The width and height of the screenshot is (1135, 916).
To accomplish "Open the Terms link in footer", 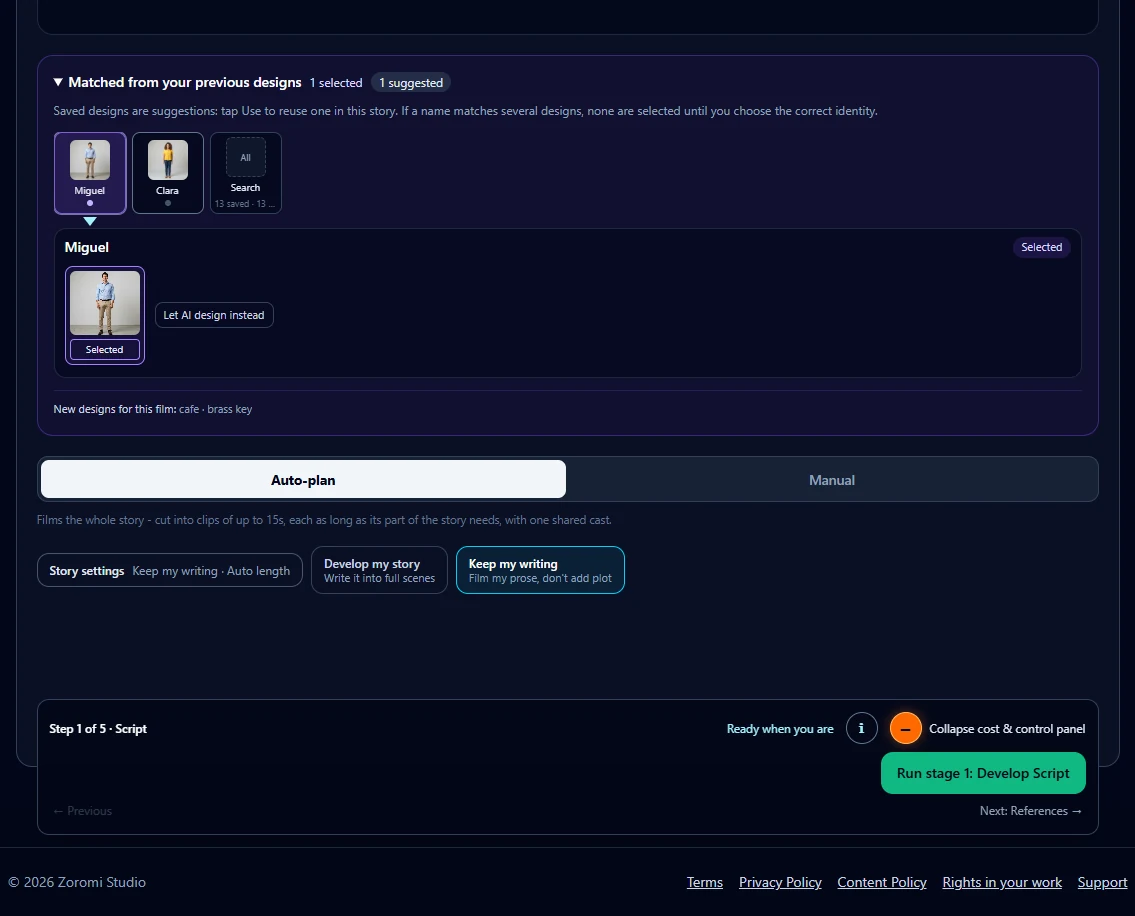I will pos(705,882).
